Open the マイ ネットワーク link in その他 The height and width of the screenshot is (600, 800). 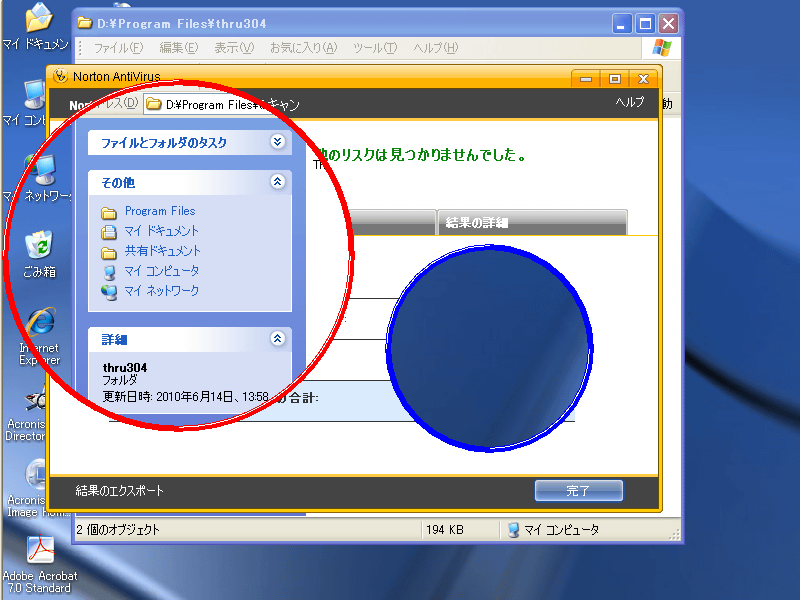point(162,290)
